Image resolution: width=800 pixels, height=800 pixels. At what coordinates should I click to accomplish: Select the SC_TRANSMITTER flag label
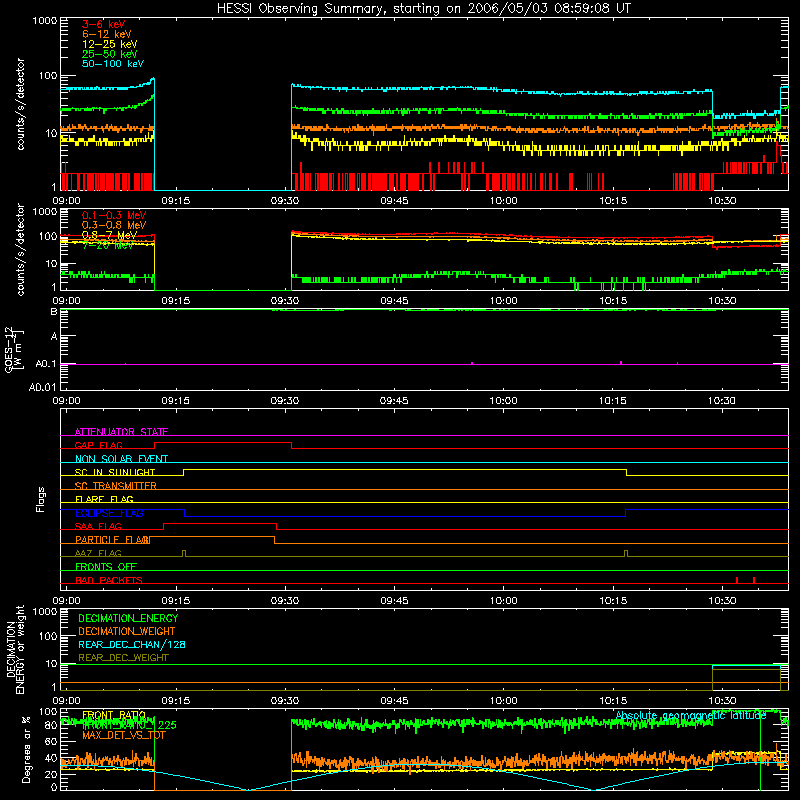point(115,486)
